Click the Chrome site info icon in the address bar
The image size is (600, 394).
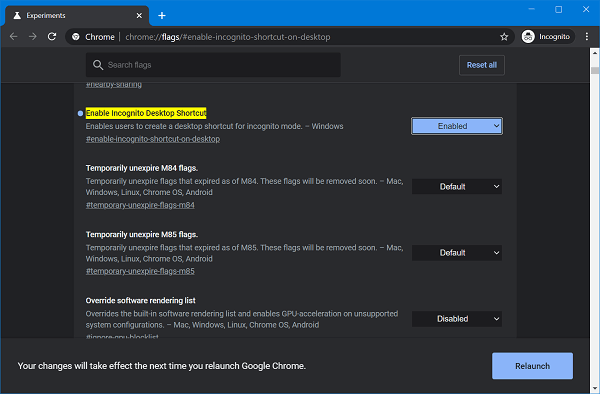pos(76,37)
